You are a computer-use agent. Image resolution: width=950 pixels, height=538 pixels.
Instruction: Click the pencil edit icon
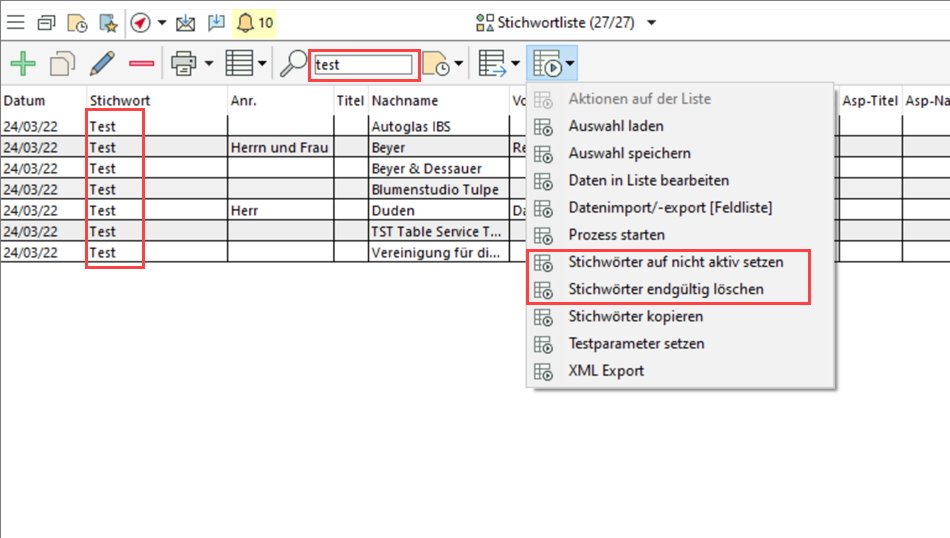102,65
